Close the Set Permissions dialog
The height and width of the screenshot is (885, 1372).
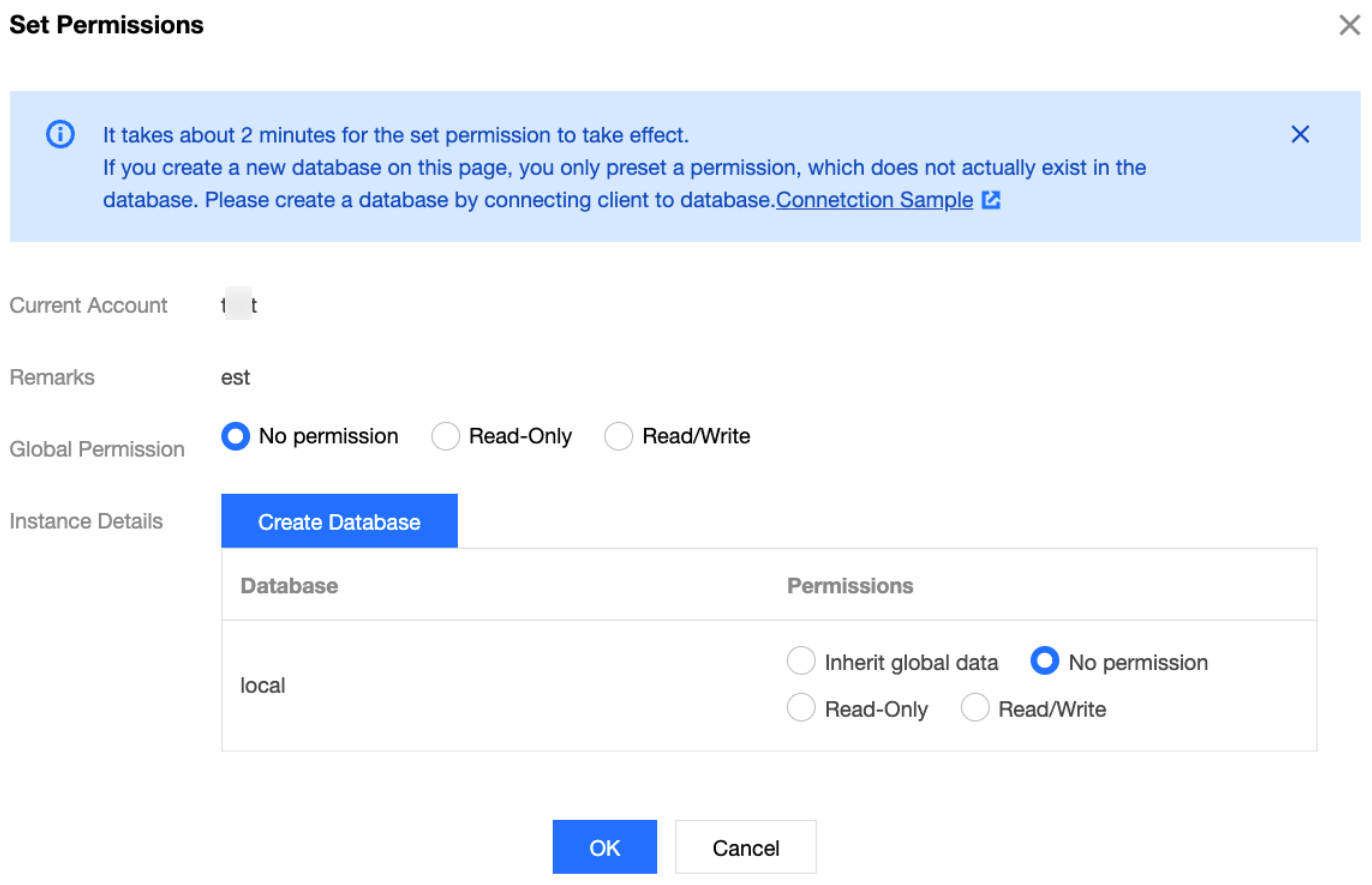1349,26
